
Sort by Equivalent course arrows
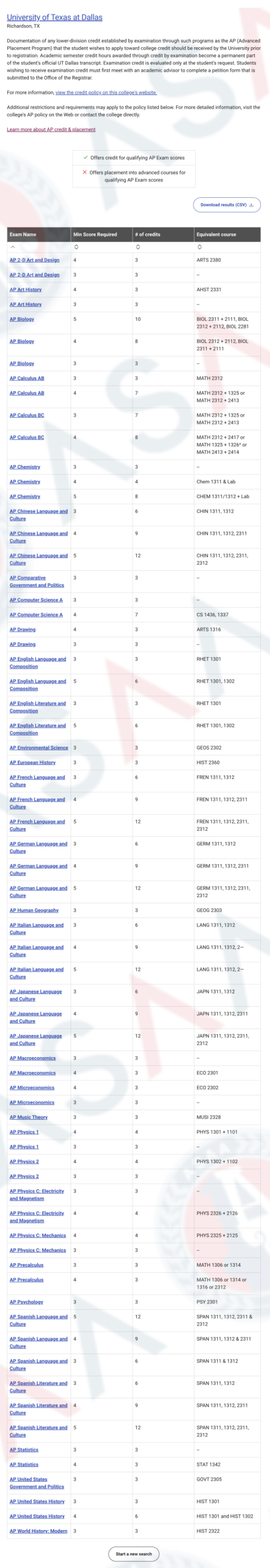(199, 247)
